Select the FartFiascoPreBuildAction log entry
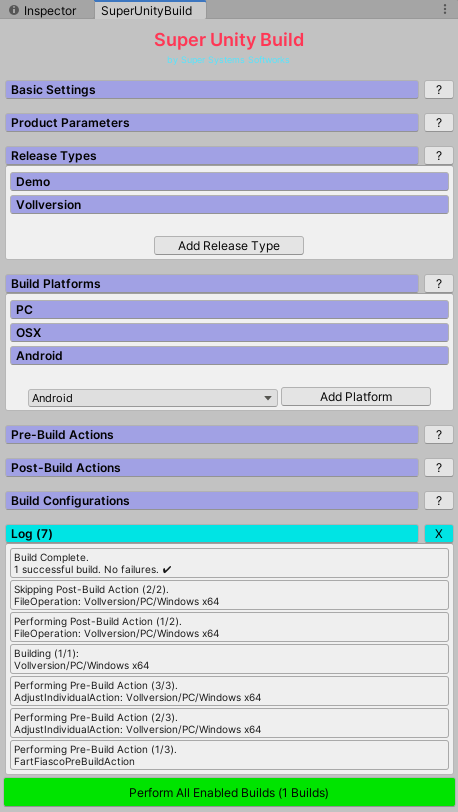 point(230,756)
